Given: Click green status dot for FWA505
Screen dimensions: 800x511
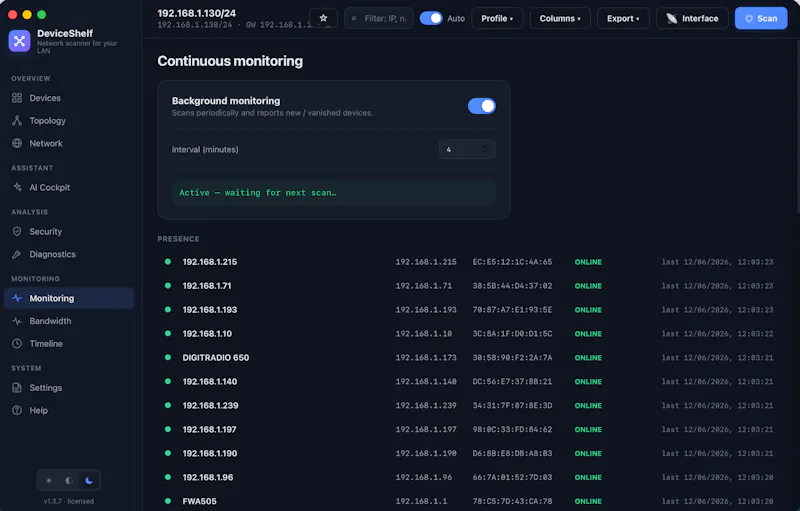Looking at the screenshot, I should pos(168,501).
